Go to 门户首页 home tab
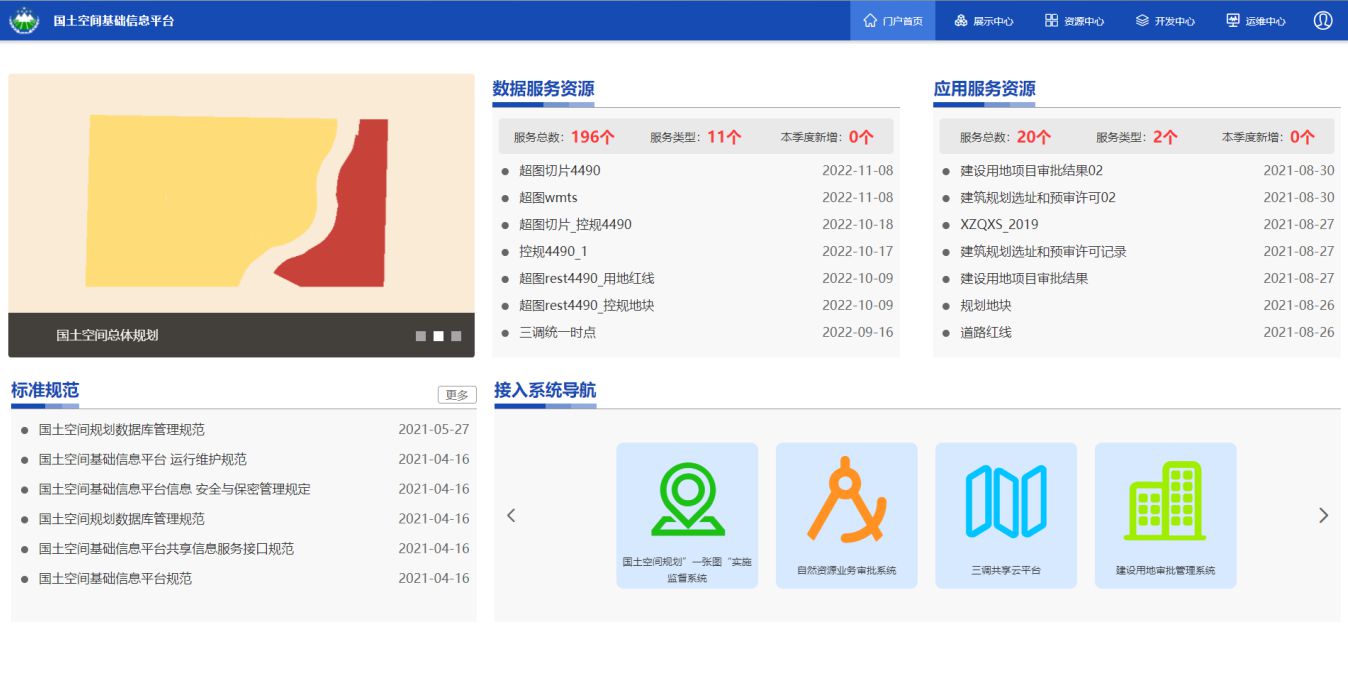The height and width of the screenshot is (678, 1348). tap(892, 21)
